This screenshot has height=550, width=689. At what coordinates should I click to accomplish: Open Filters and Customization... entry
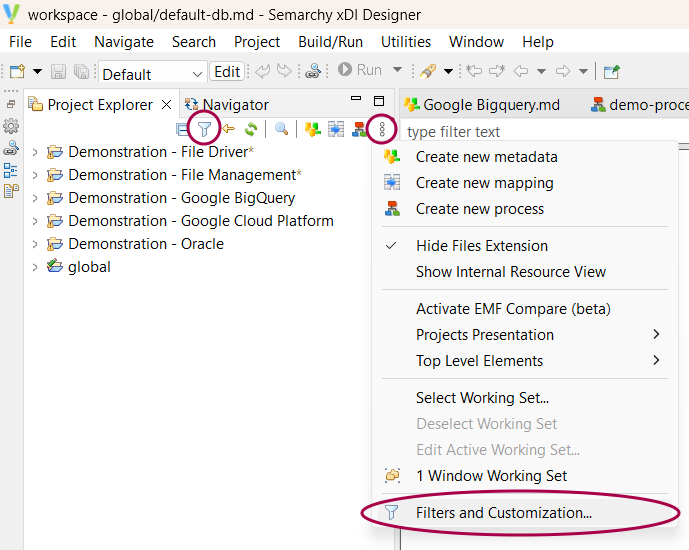[x=525, y=513]
